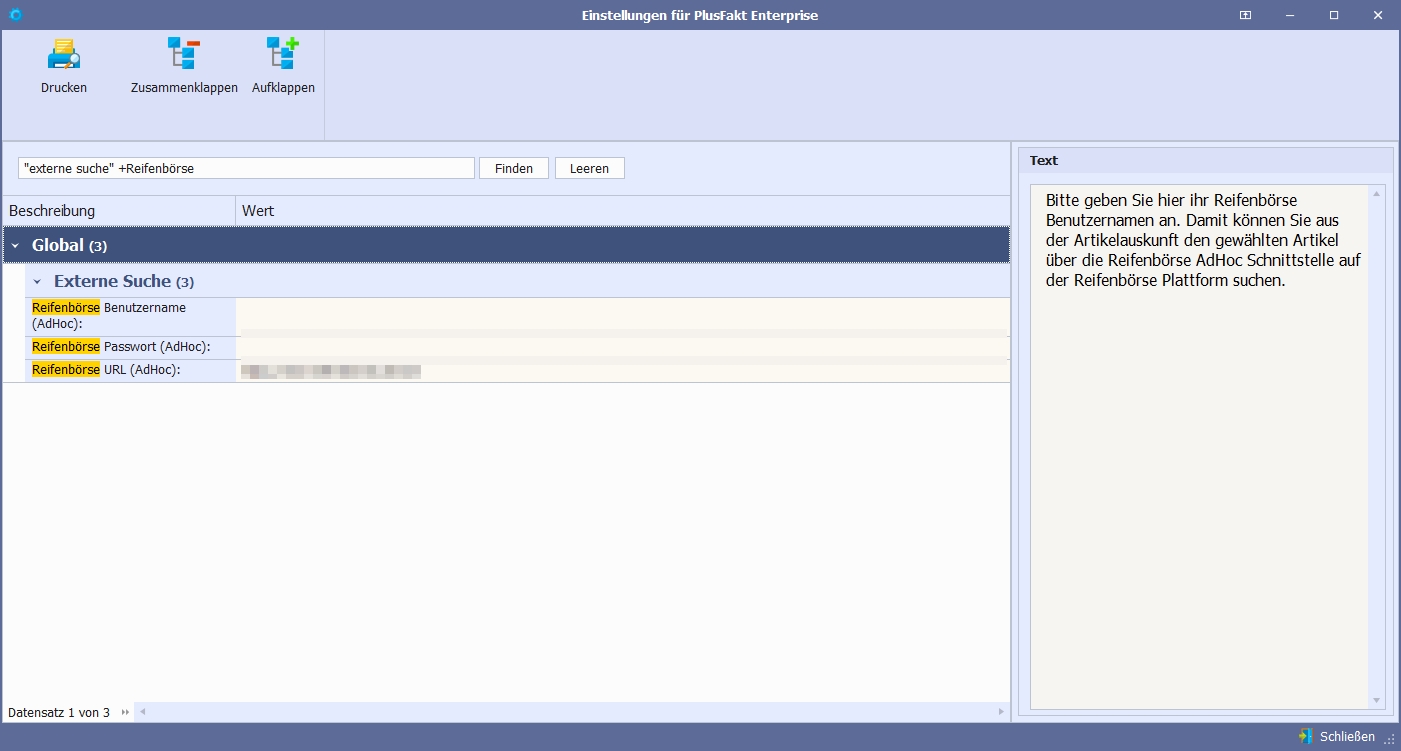The image size is (1401, 751).
Task: Click the Benutzername value cell
Action: (623, 316)
